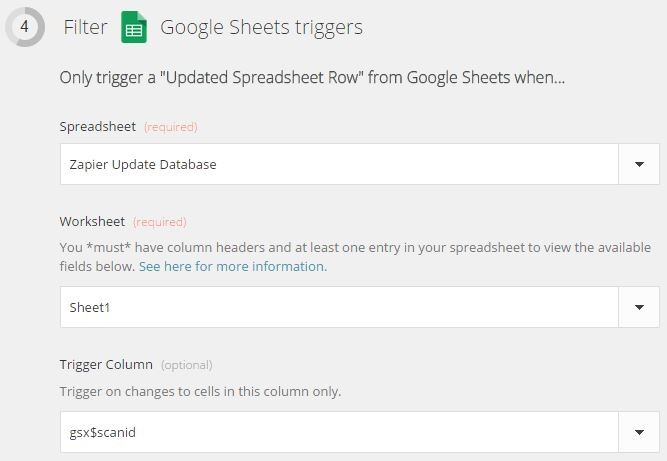The height and width of the screenshot is (461, 667).
Task: Follow the See here for more information link
Action: pyautogui.click(x=233, y=267)
